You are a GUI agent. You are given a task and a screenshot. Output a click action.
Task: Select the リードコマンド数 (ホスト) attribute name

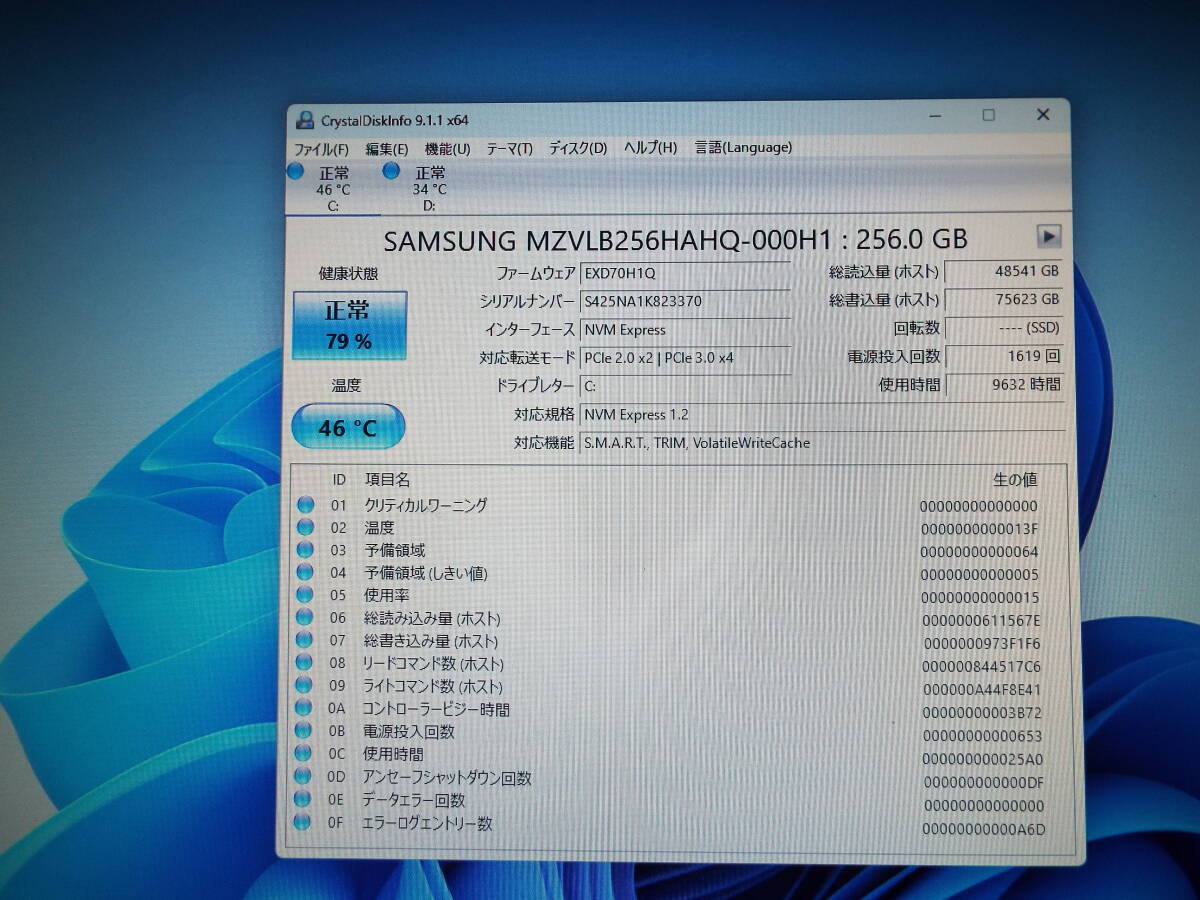coord(433,664)
